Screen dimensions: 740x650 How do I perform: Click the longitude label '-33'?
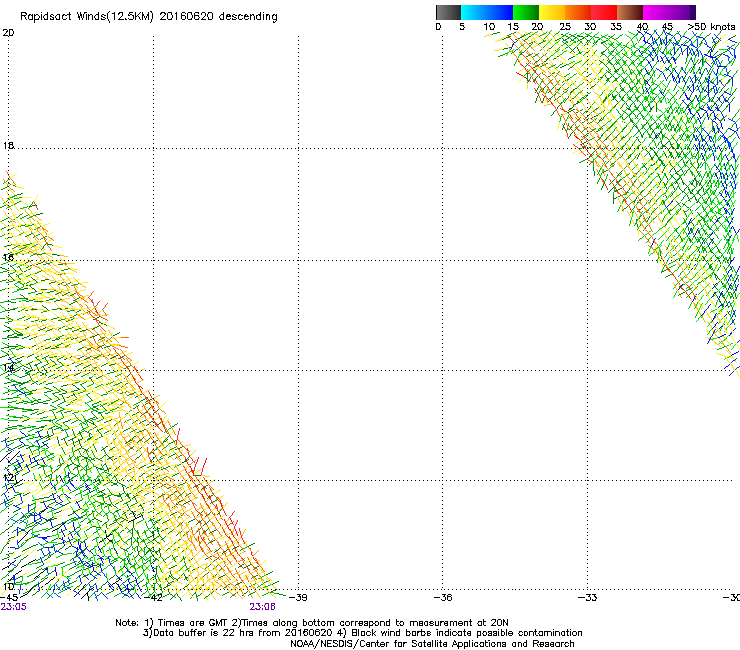588,598
